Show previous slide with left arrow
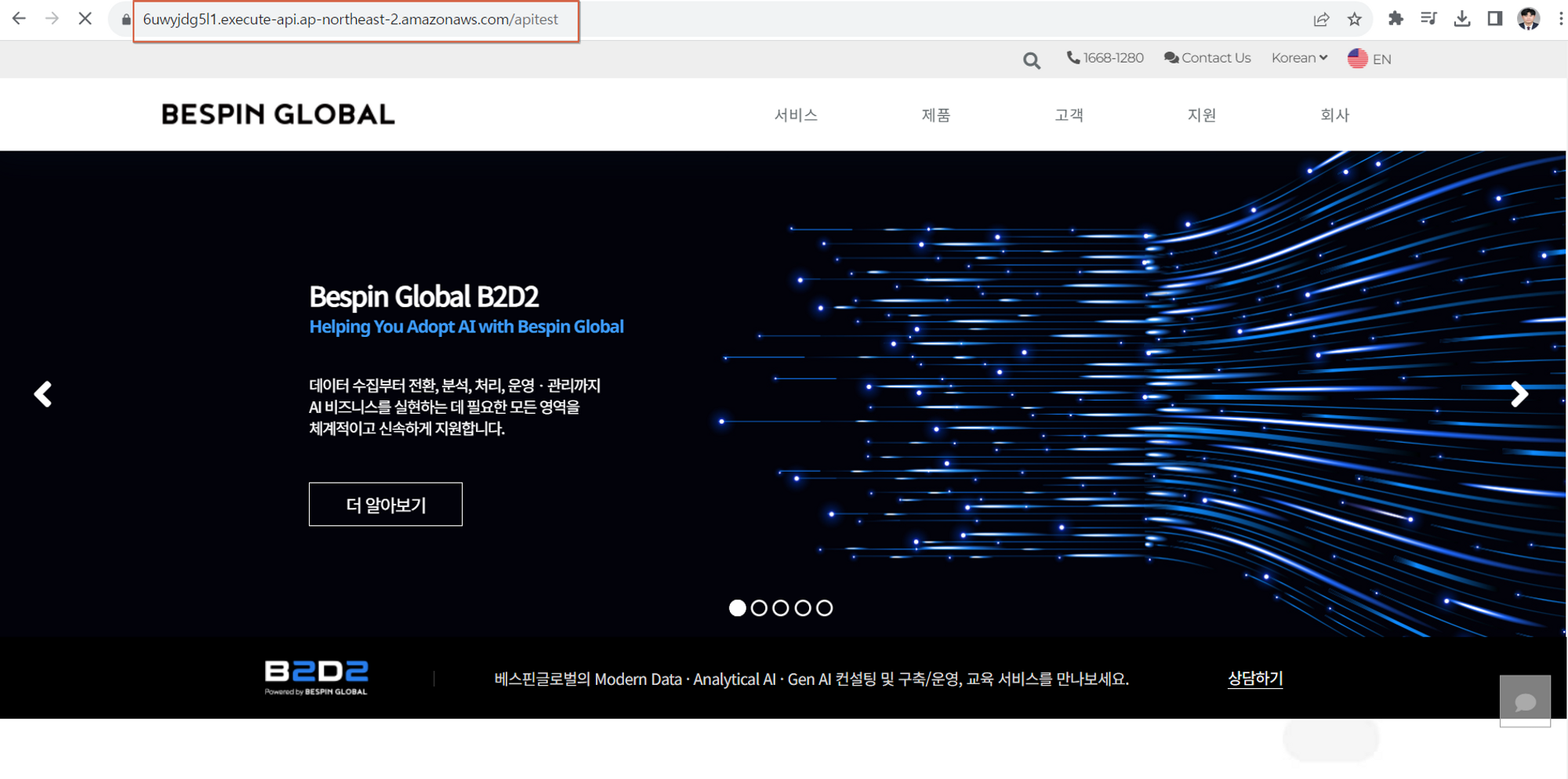Screen dimensions: 1568x779 point(43,394)
